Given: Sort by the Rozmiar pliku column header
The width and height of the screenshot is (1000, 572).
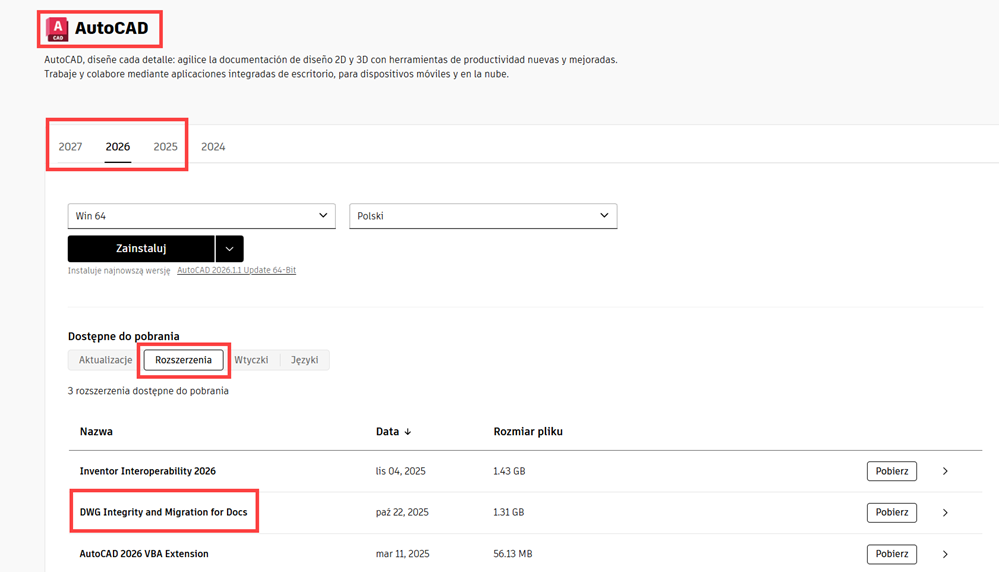Looking at the screenshot, I should 528,432.
